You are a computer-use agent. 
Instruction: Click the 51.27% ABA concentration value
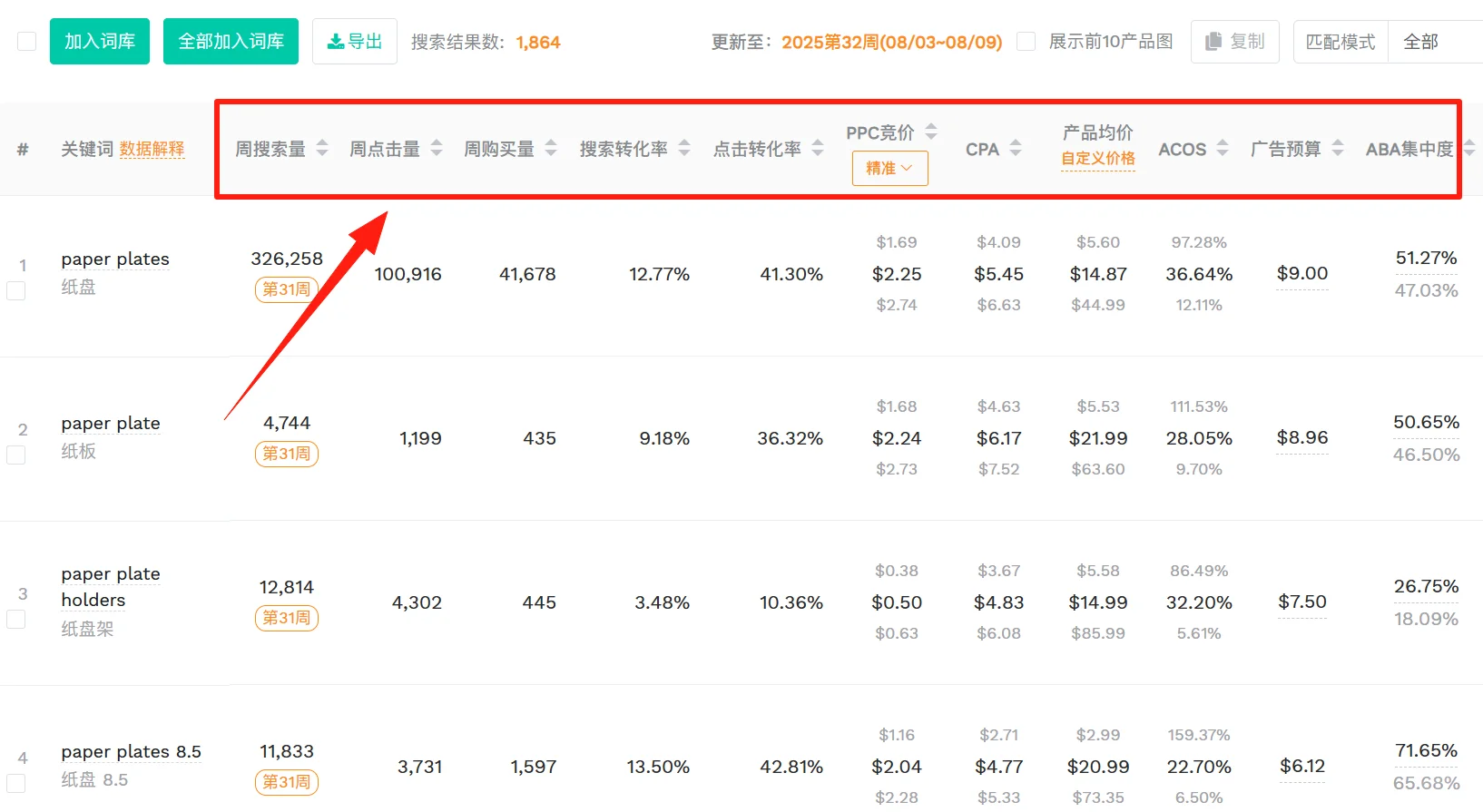(x=1426, y=259)
